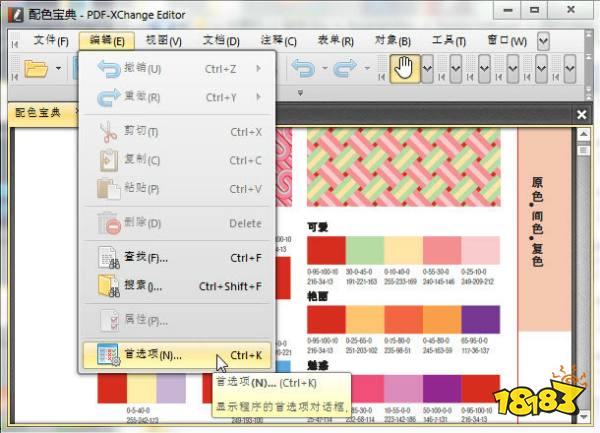
Task: Expand dropdown arrow right of Hand tool
Action: click(x=428, y=69)
